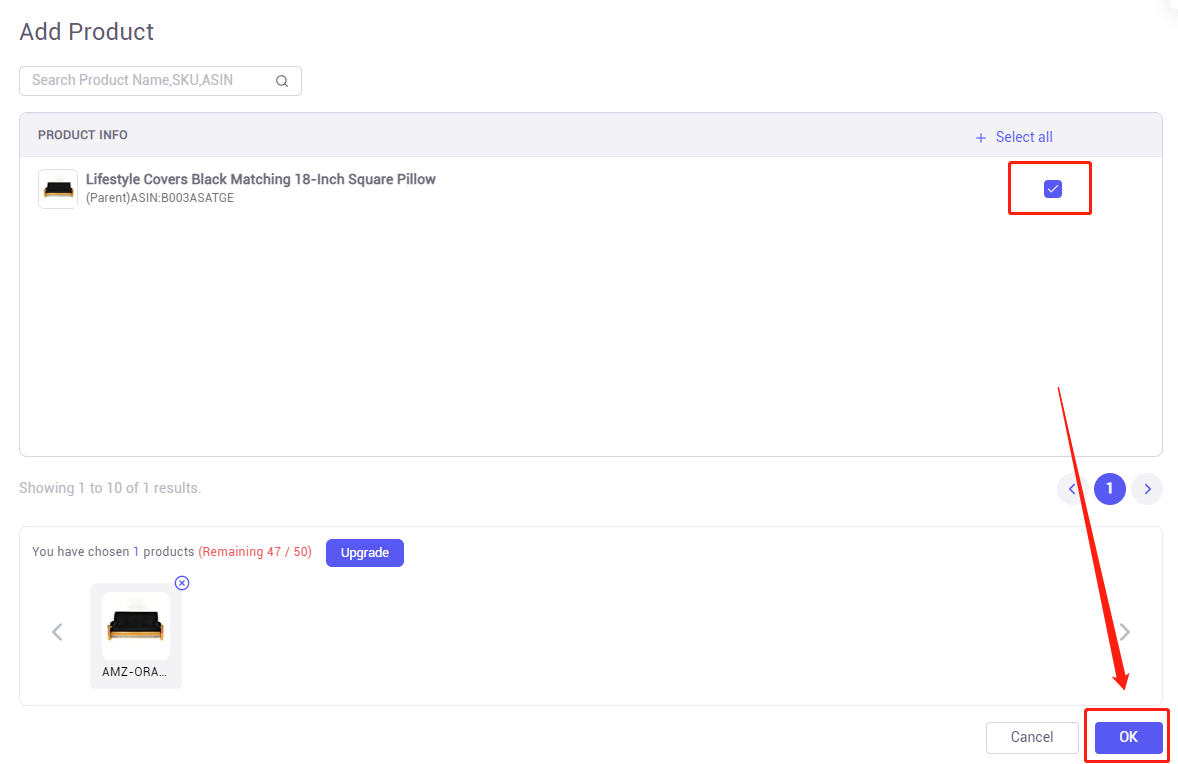Click the AMZ-ORA... product label
The height and width of the screenshot is (764, 1178).
click(x=134, y=672)
